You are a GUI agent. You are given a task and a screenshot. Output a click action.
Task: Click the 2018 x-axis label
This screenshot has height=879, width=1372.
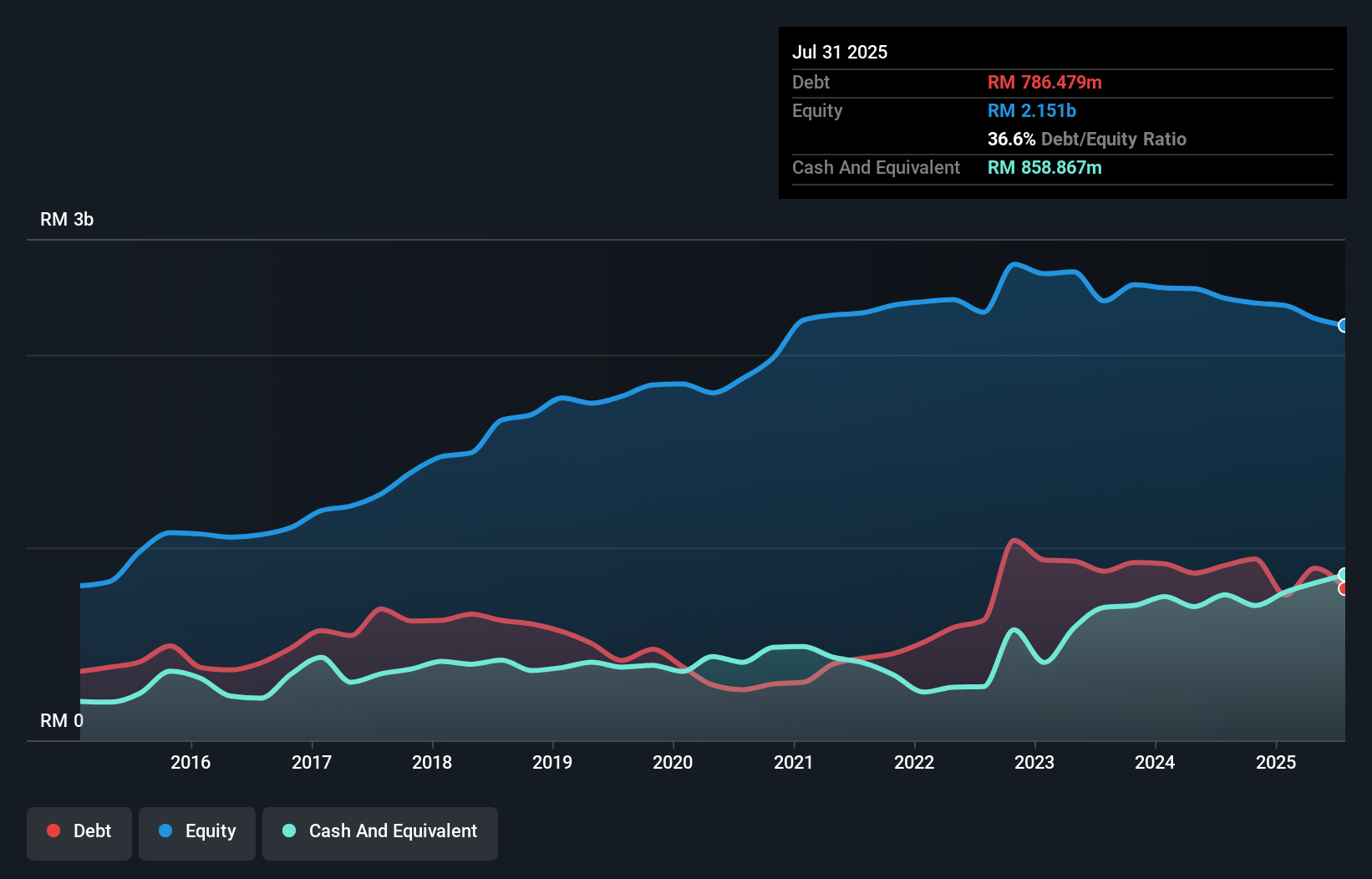[x=432, y=762]
